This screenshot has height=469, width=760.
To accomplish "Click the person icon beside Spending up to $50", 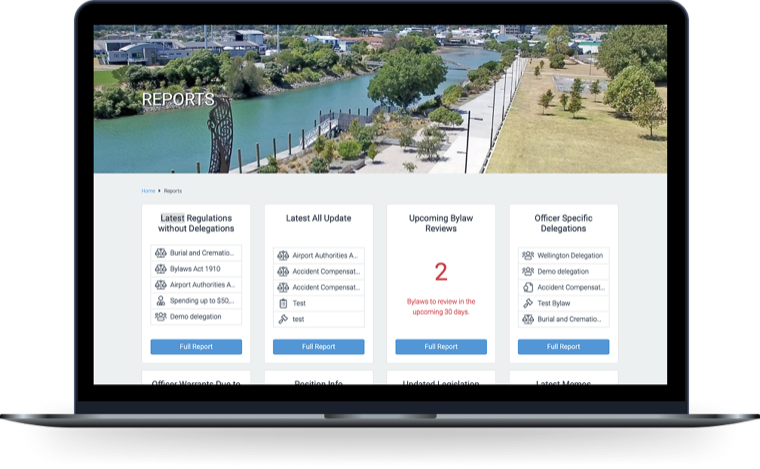I will 160,301.
